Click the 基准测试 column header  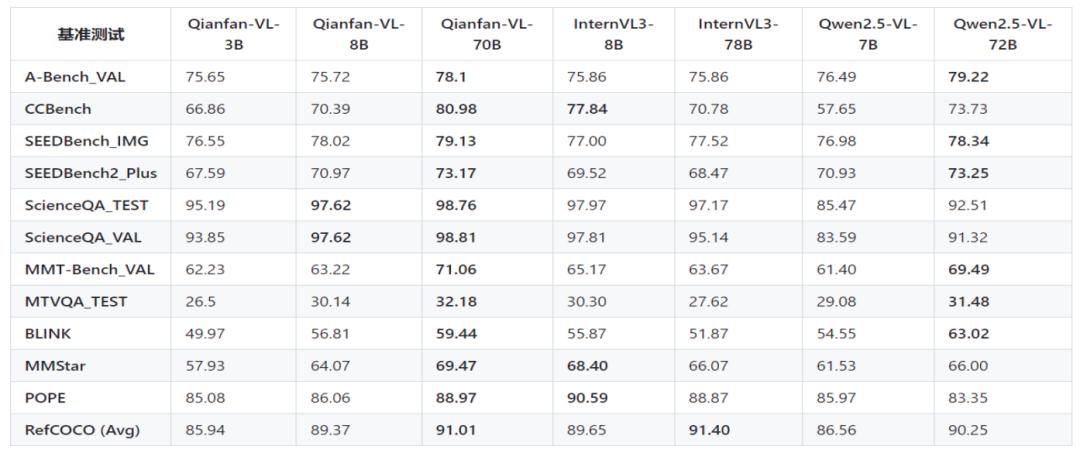click(x=91, y=34)
